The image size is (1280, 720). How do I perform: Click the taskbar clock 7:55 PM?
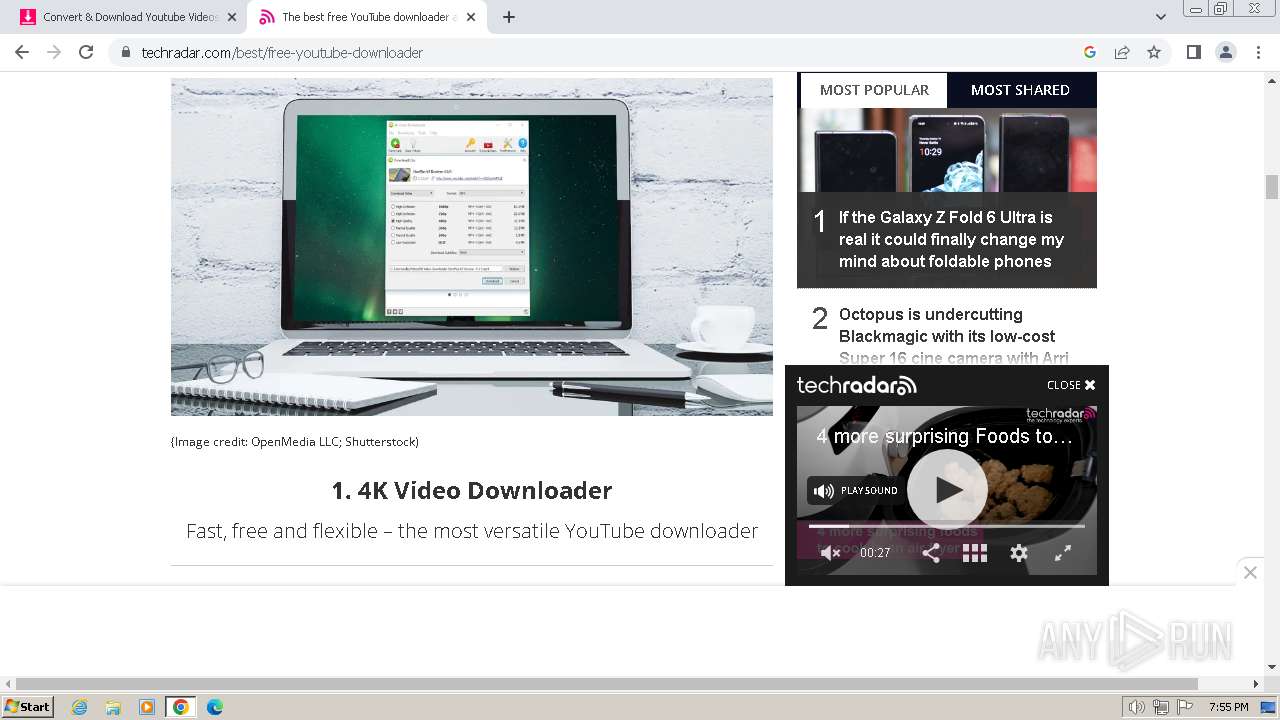point(1228,707)
